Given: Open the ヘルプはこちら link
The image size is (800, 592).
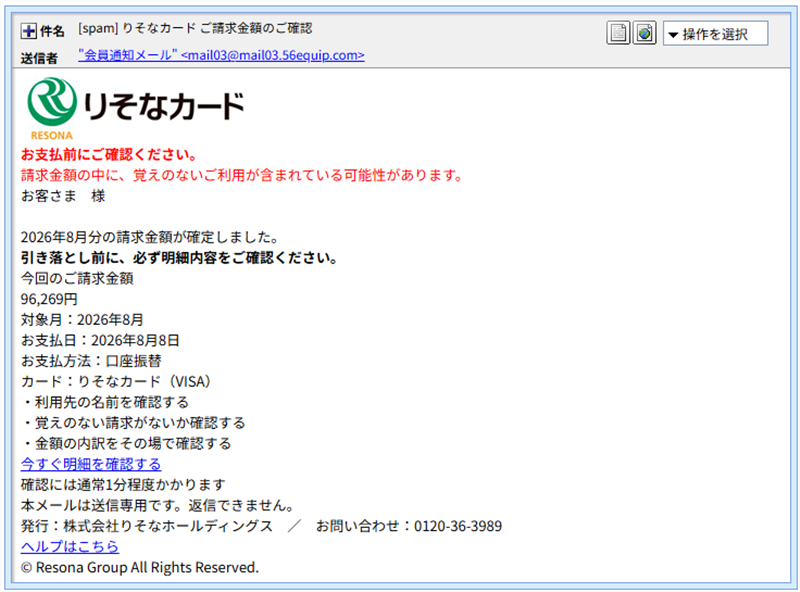Looking at the screenshot, I should pos(70,547).
